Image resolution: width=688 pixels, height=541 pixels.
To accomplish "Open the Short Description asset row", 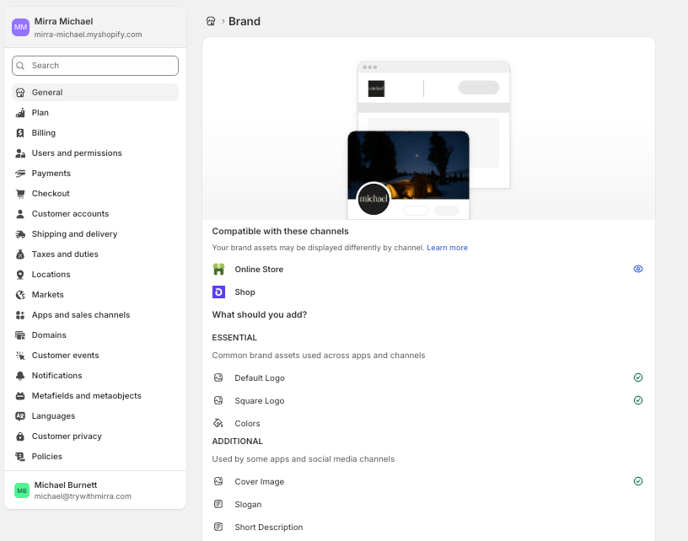I will pos(428,527).
